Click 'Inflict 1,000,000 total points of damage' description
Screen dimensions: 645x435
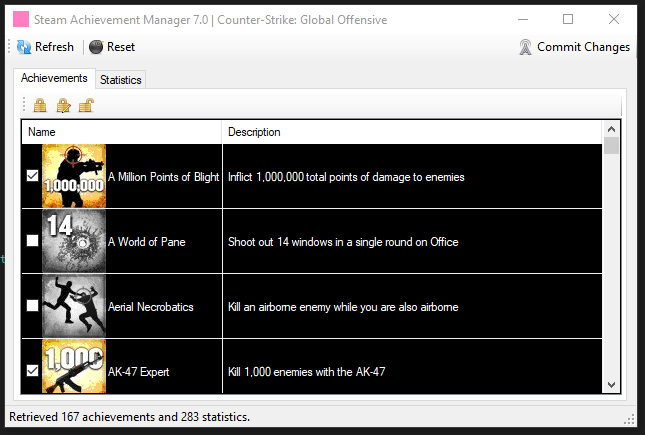346,177
